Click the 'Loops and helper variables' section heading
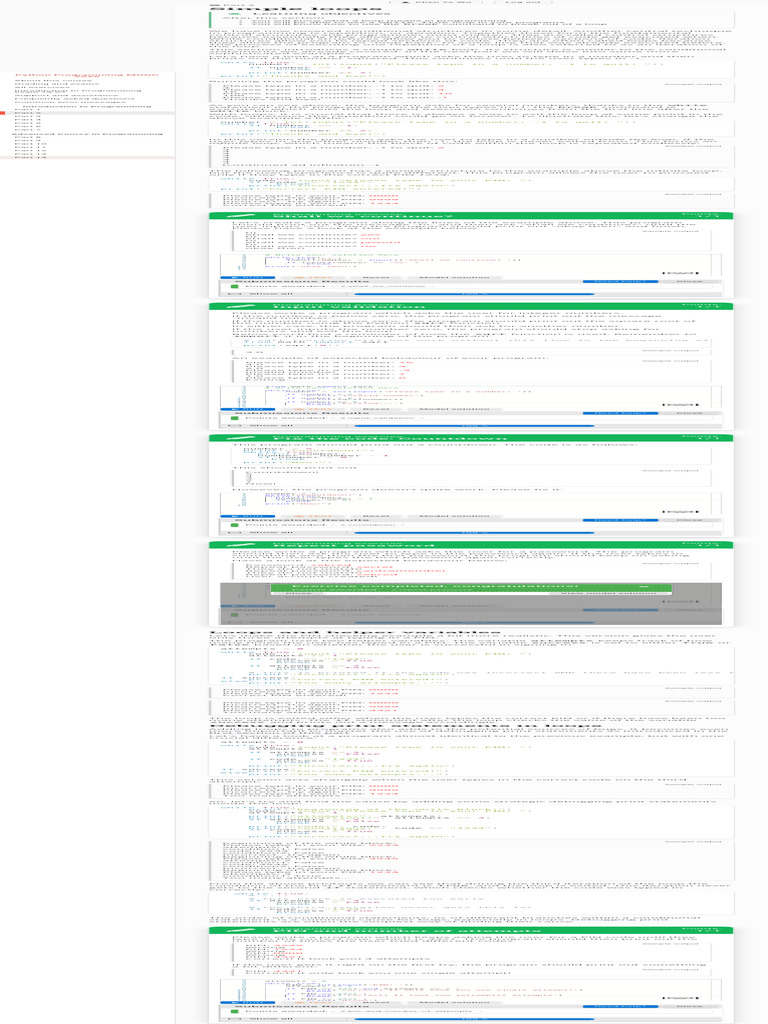The height and width of the screenshot is (1024, 768). point(355,632)
